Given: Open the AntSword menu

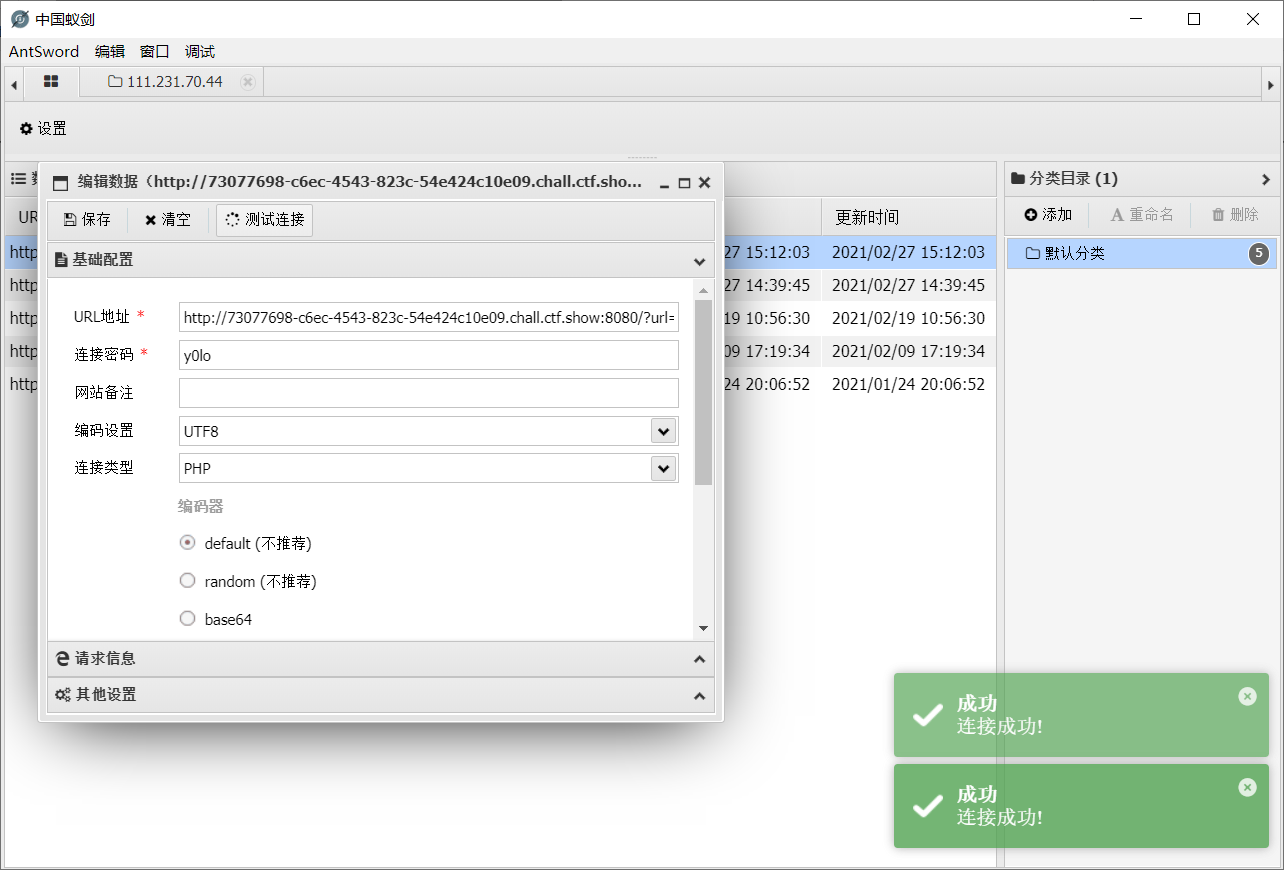Looking at the screenshot, I should 44,51.
